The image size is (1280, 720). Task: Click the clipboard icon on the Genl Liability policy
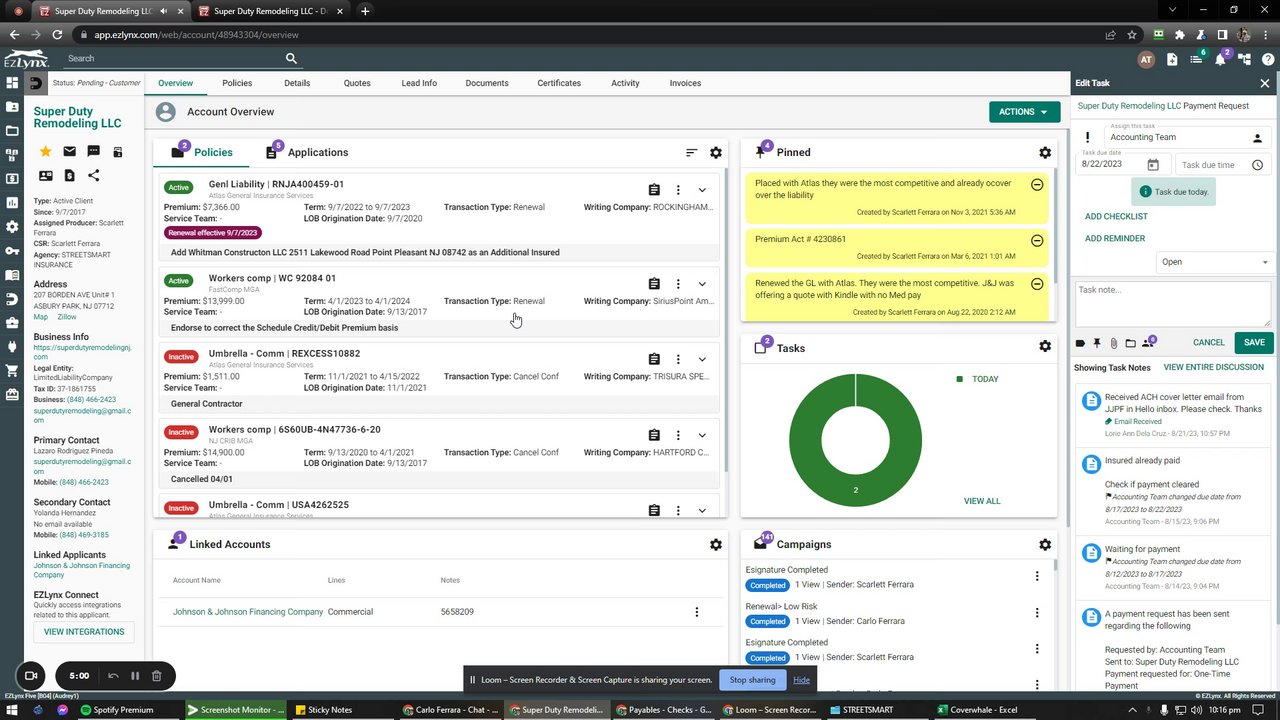[x=654, y=190]
